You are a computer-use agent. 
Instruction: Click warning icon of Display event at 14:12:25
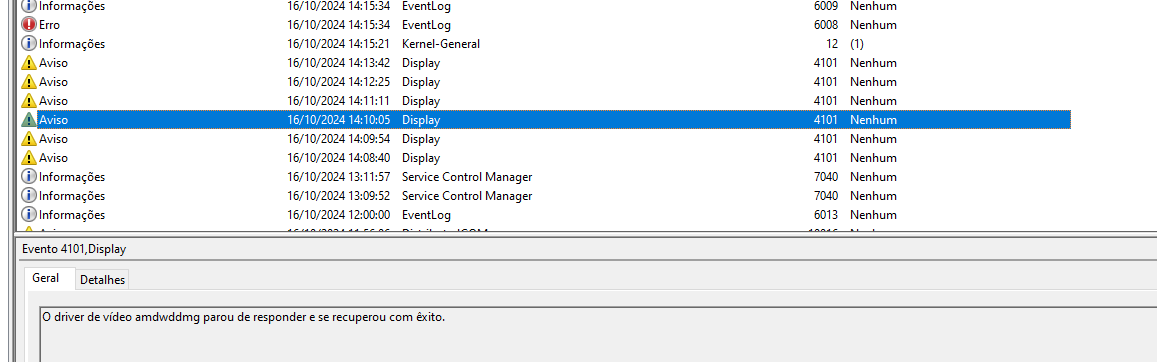(x=30, y=82)
